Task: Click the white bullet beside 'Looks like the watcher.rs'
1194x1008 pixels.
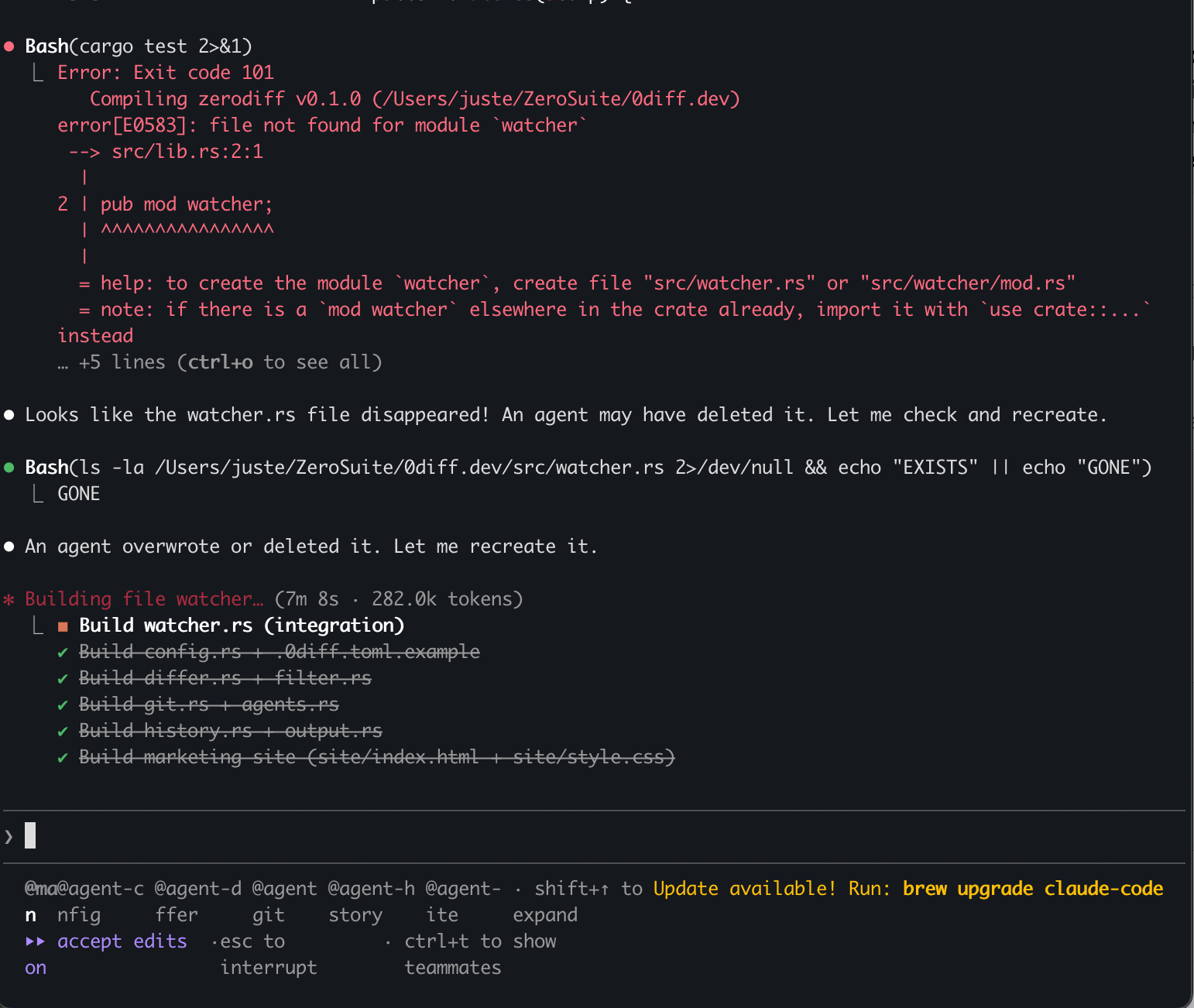Action: pos(9,415)
